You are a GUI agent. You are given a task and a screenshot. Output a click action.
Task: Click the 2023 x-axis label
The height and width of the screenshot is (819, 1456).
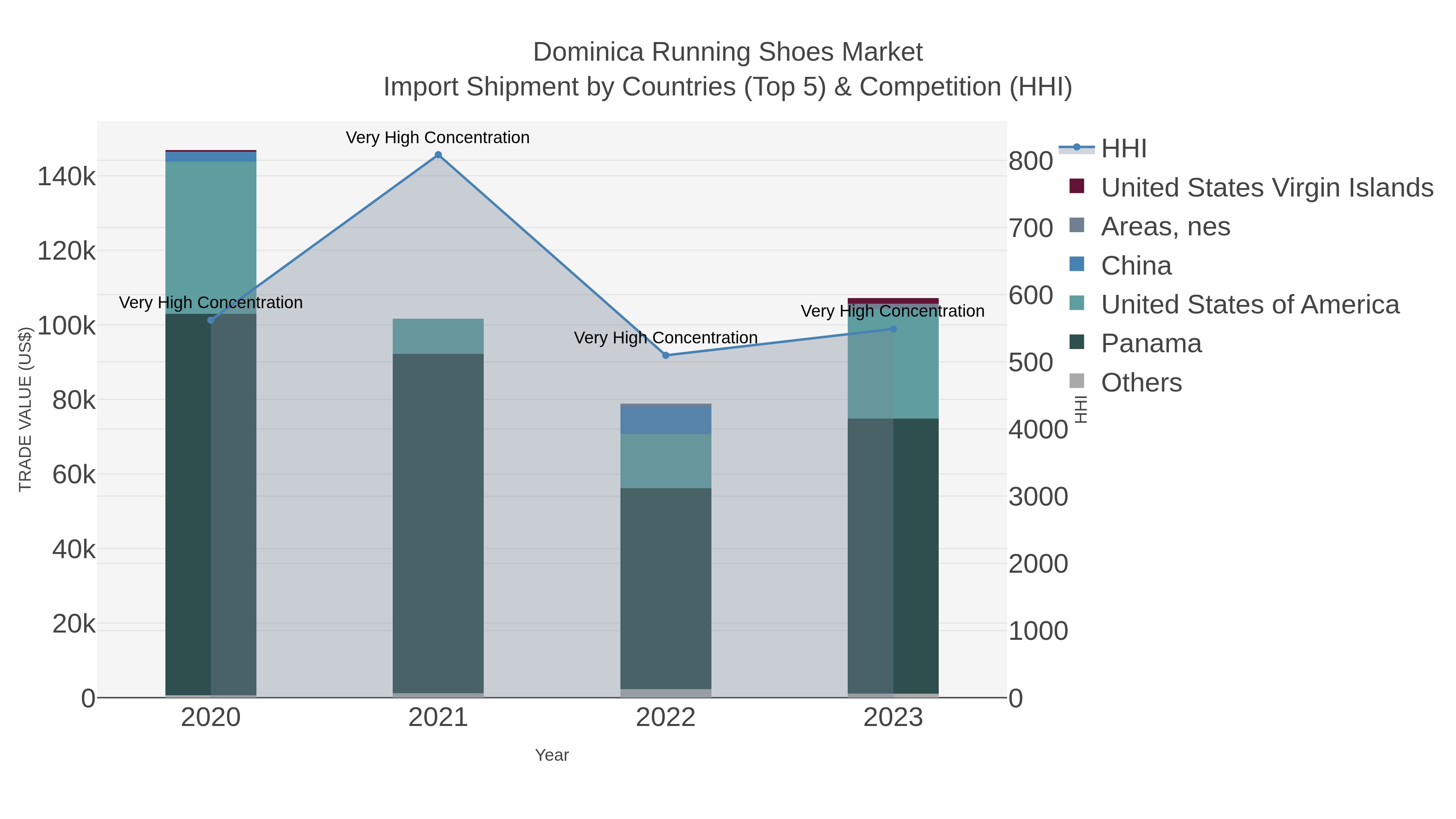893,718
